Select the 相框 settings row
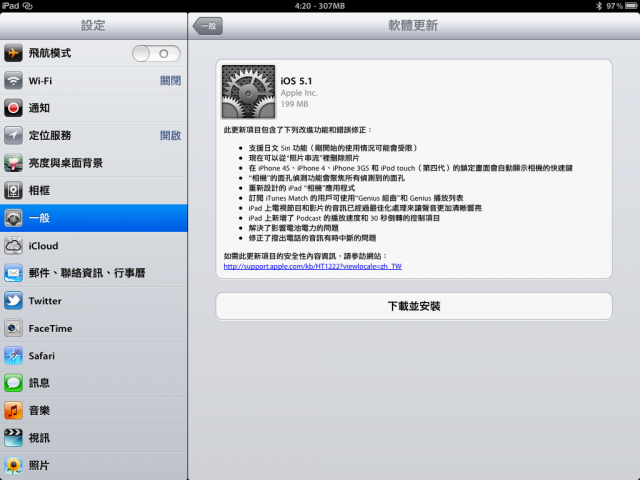 pyautogui.click(x=93, y=190)
